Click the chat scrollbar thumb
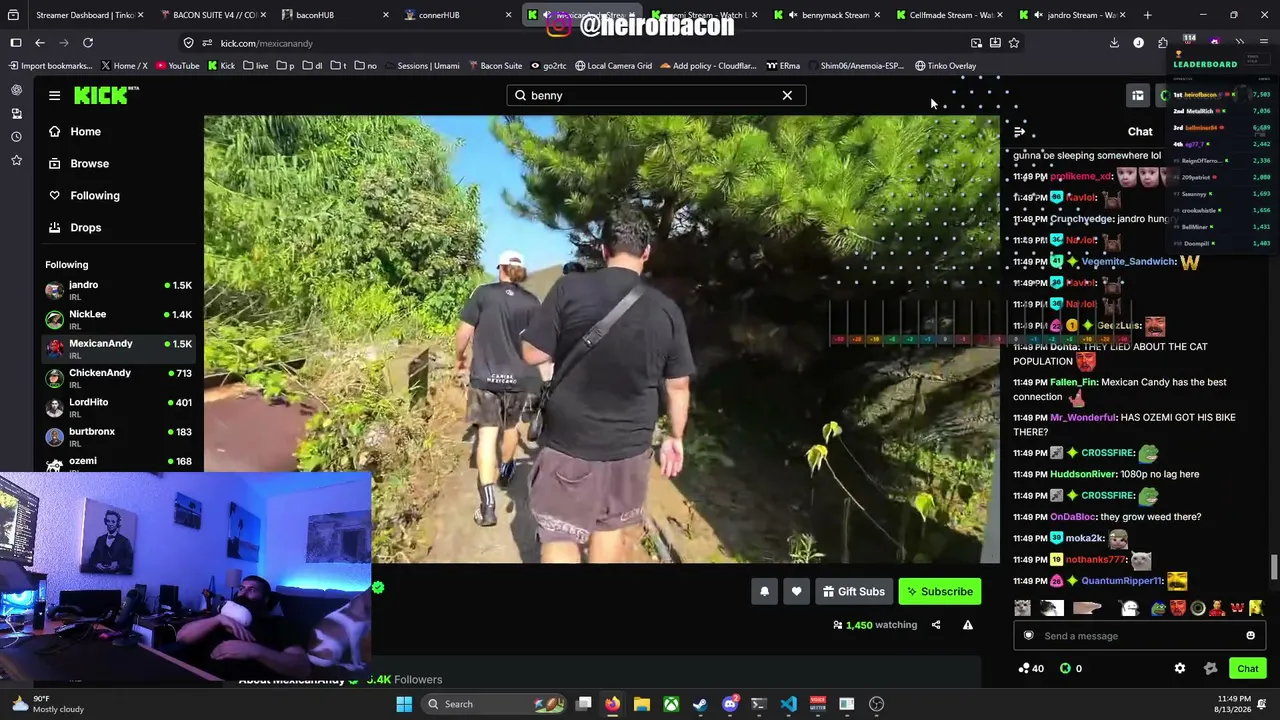1280x720 pixels. tap(1273, 567)
